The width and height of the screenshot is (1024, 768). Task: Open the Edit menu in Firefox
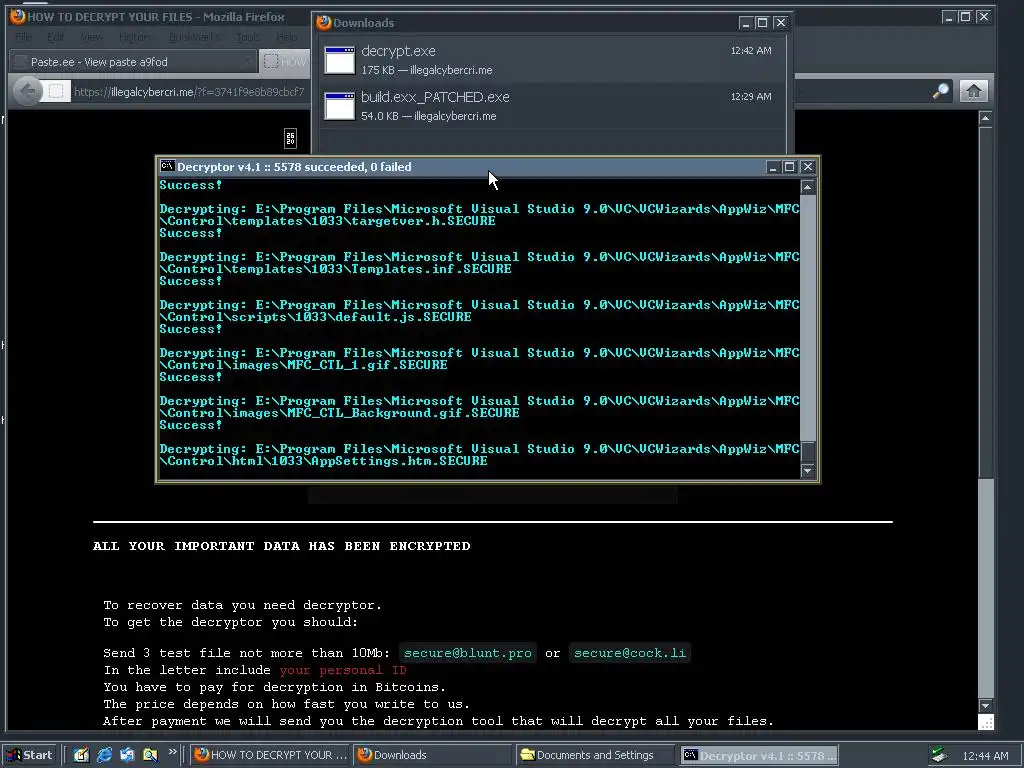pos(56,37)
